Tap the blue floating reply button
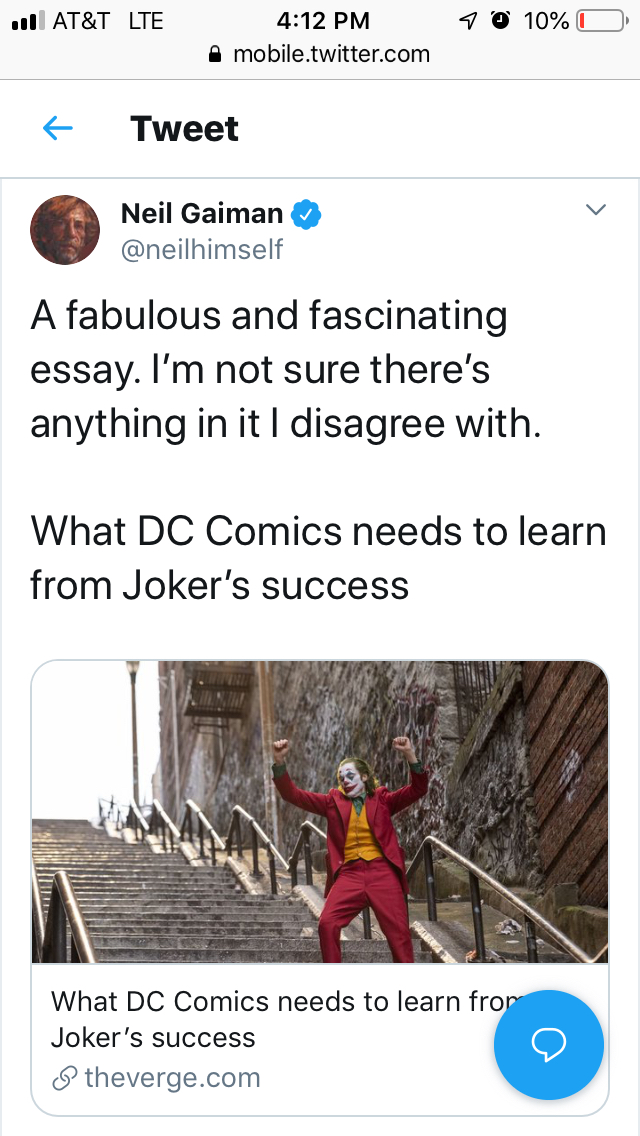The image size is (640, 1136). click(548, 1044)
